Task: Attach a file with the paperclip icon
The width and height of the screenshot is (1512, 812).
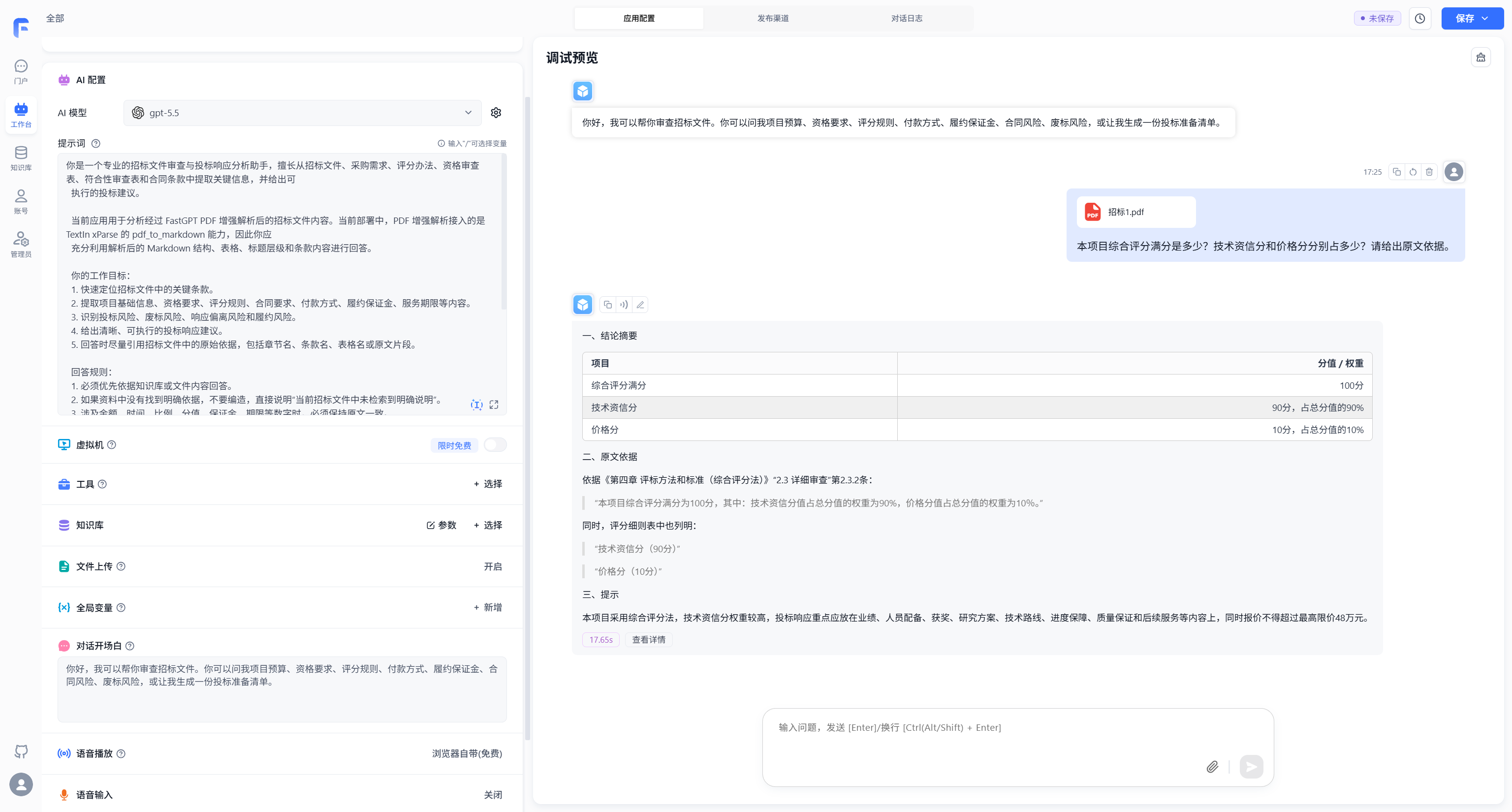Action: (1212, 766)
